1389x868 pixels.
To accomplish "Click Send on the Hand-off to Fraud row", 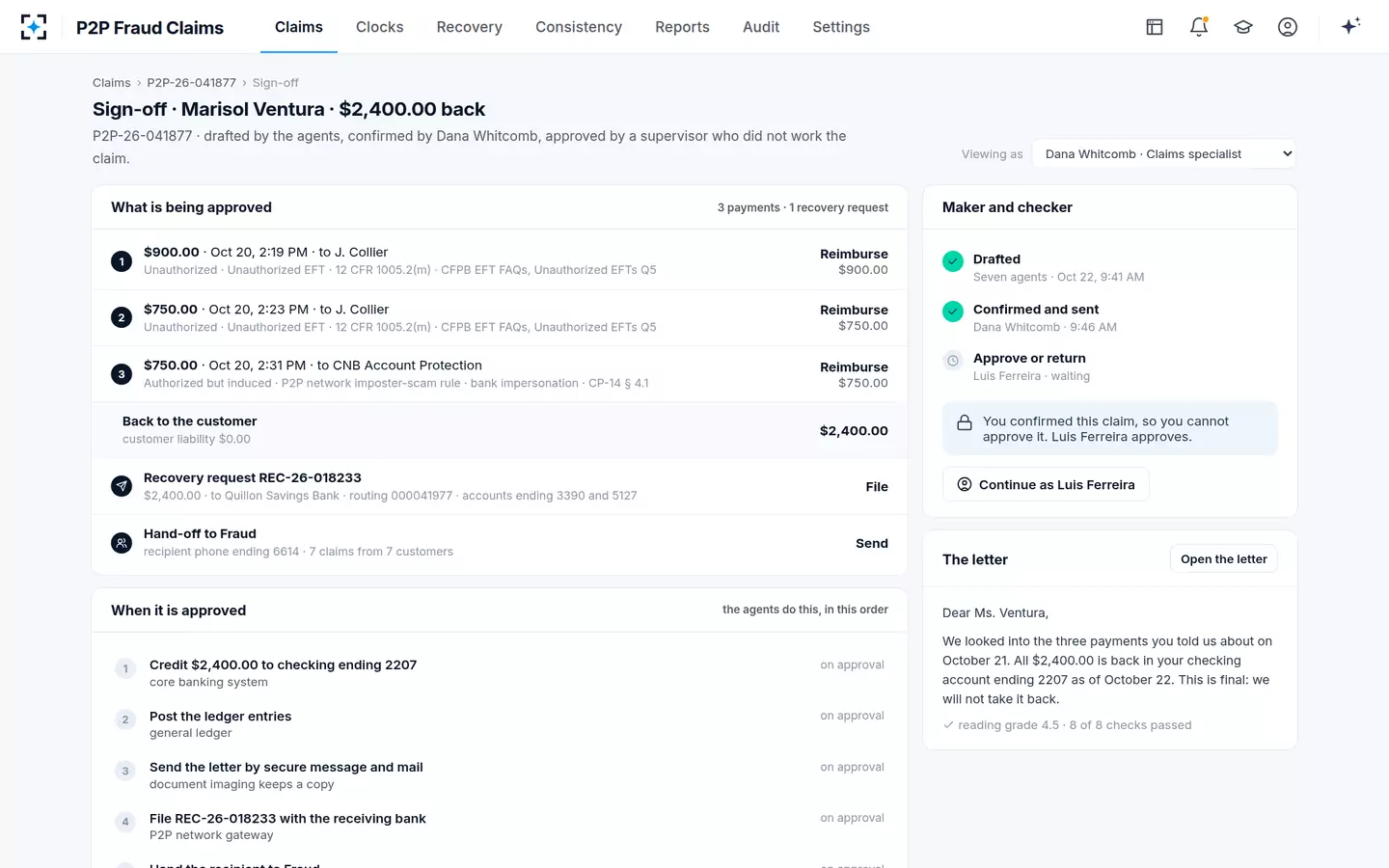I will [x=872, y=544].
